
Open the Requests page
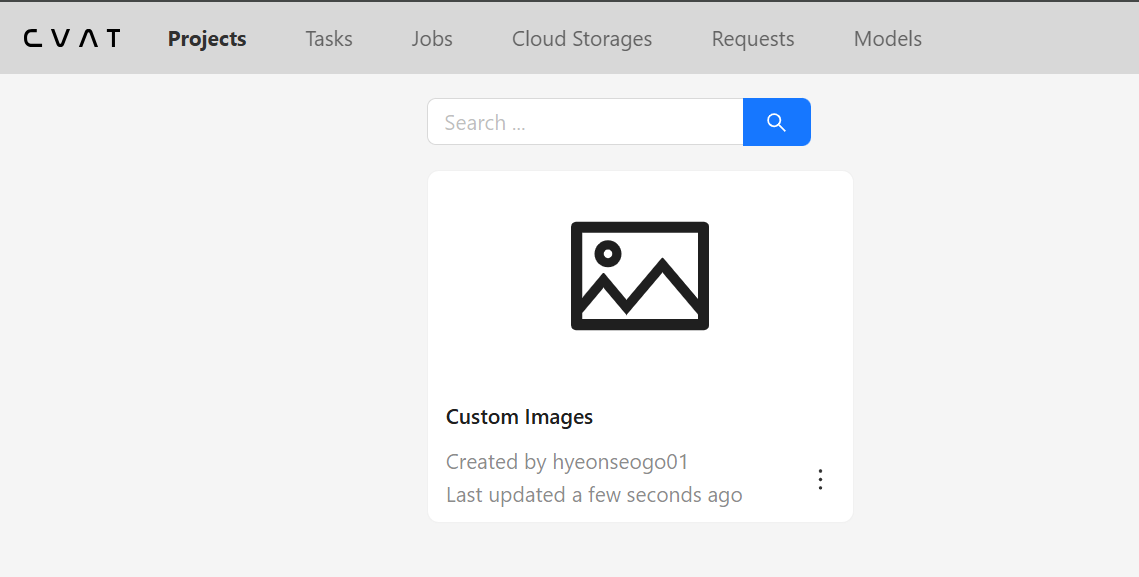[753, 39]
